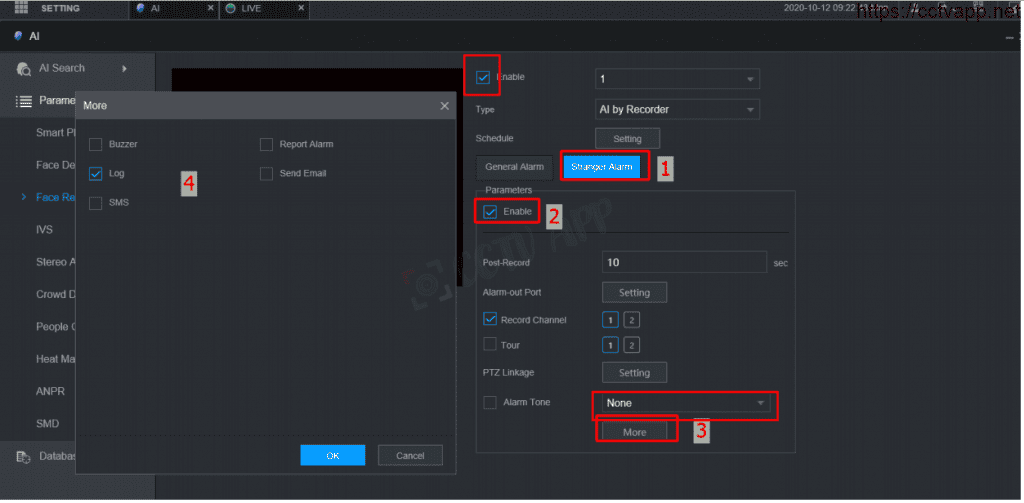Click the AI Search sidebar icon
1024x503 pixels.
(23, 69)
